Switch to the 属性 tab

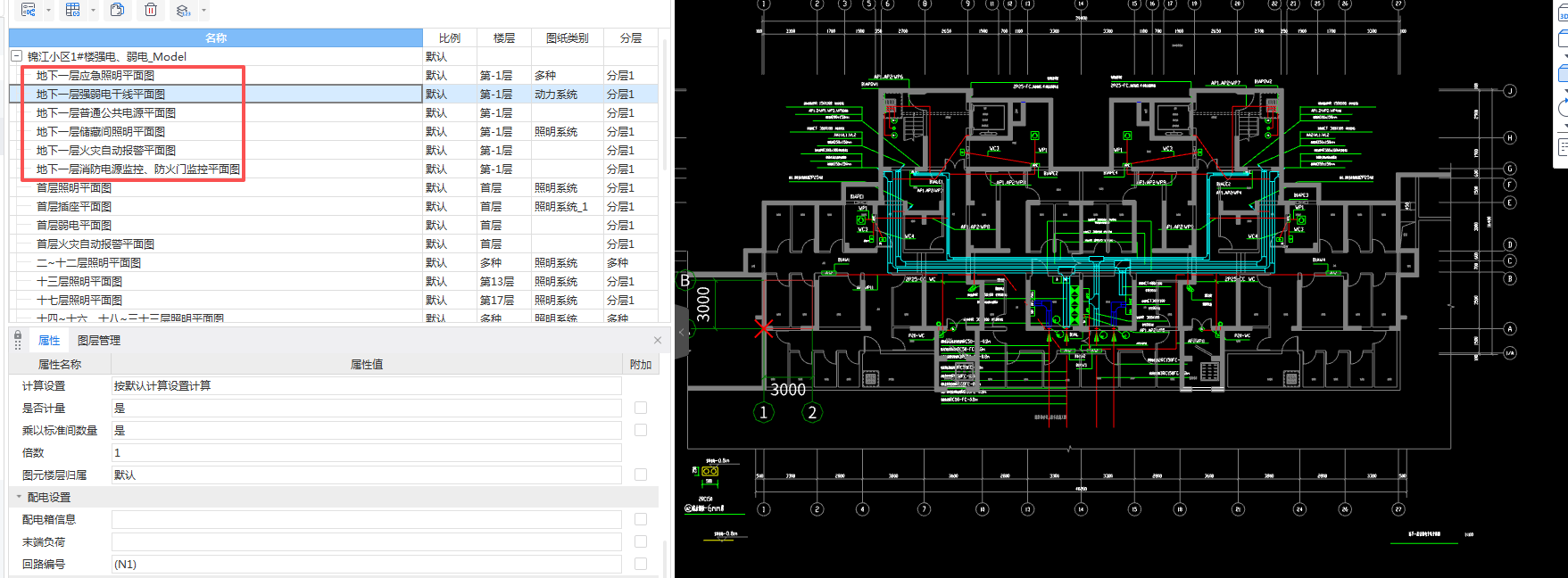point(49,341)
